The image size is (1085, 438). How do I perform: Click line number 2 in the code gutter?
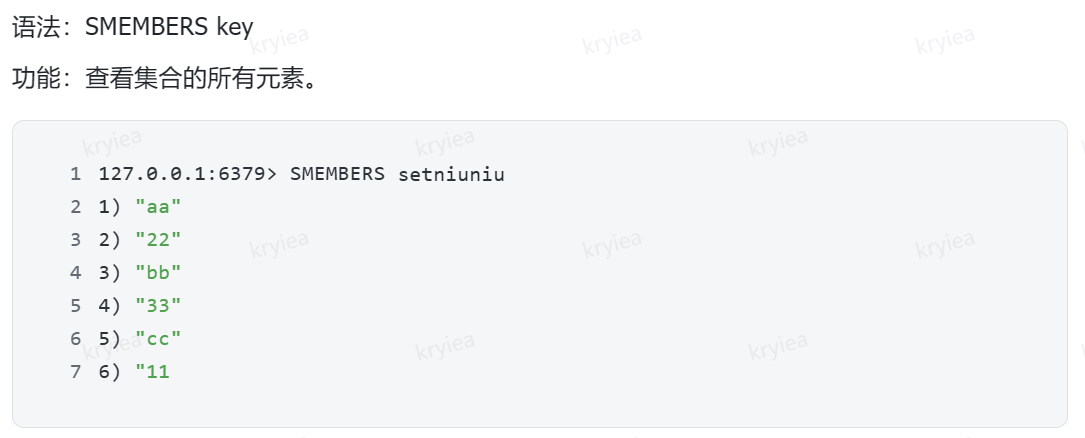(x=75, y=207)
